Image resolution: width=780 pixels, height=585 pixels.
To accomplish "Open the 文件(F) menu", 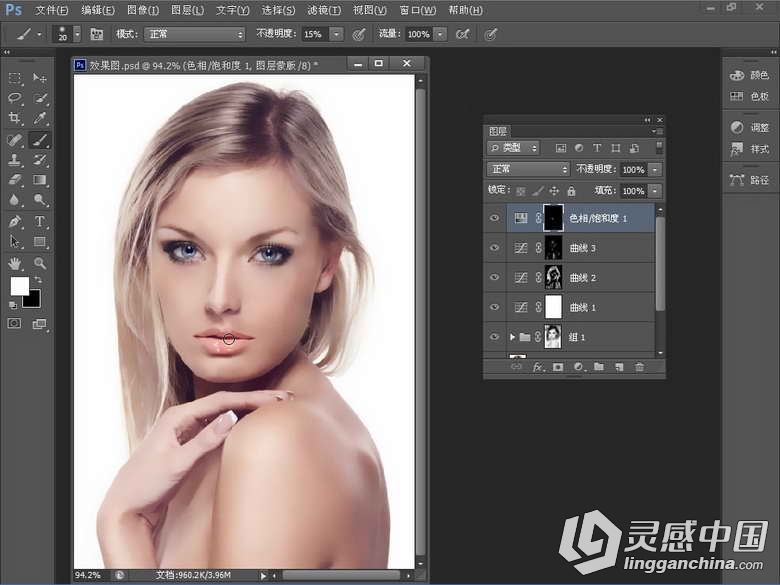I will [51, 10].
